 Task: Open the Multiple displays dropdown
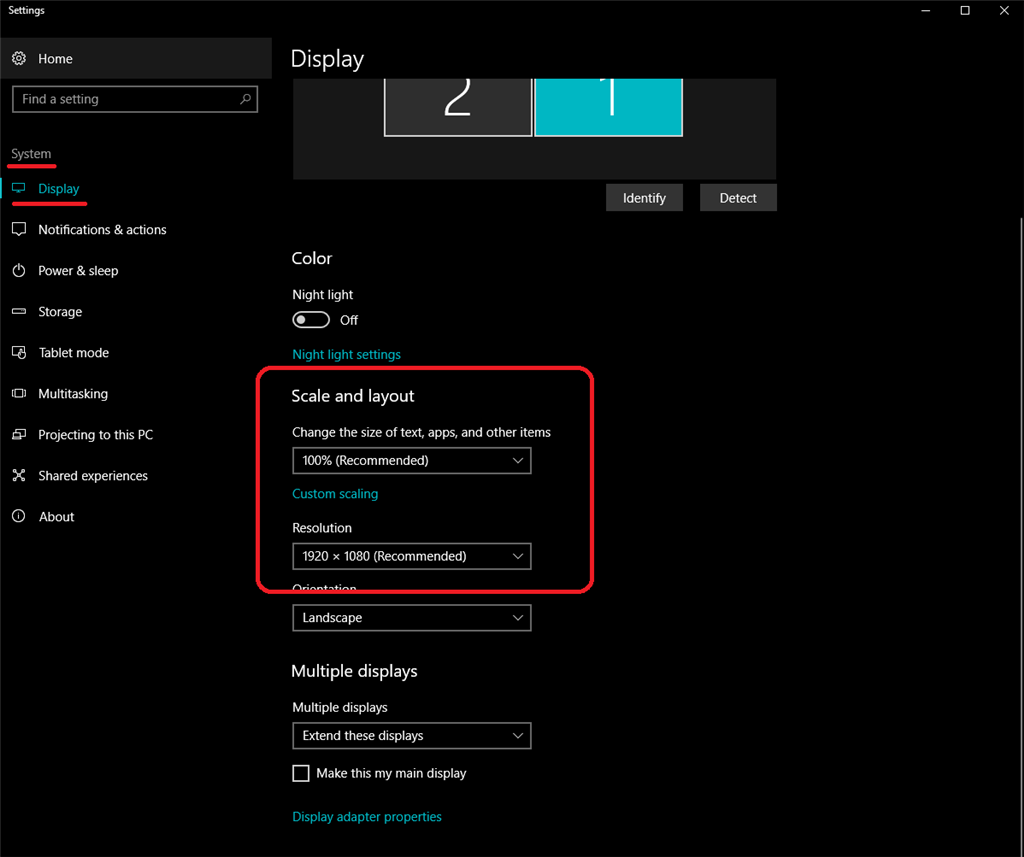click(411, 736)
